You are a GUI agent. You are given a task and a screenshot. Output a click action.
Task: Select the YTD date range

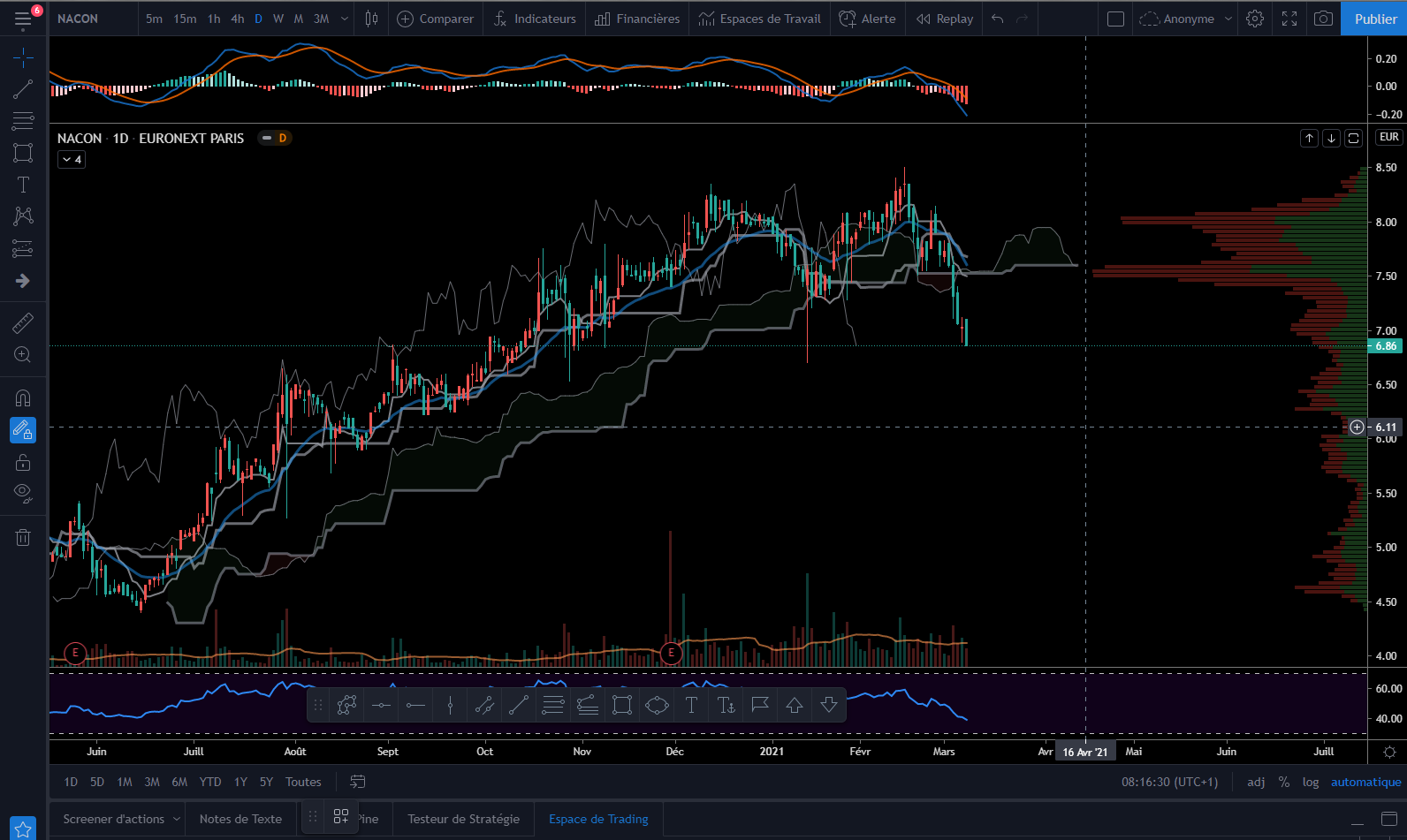210,782
